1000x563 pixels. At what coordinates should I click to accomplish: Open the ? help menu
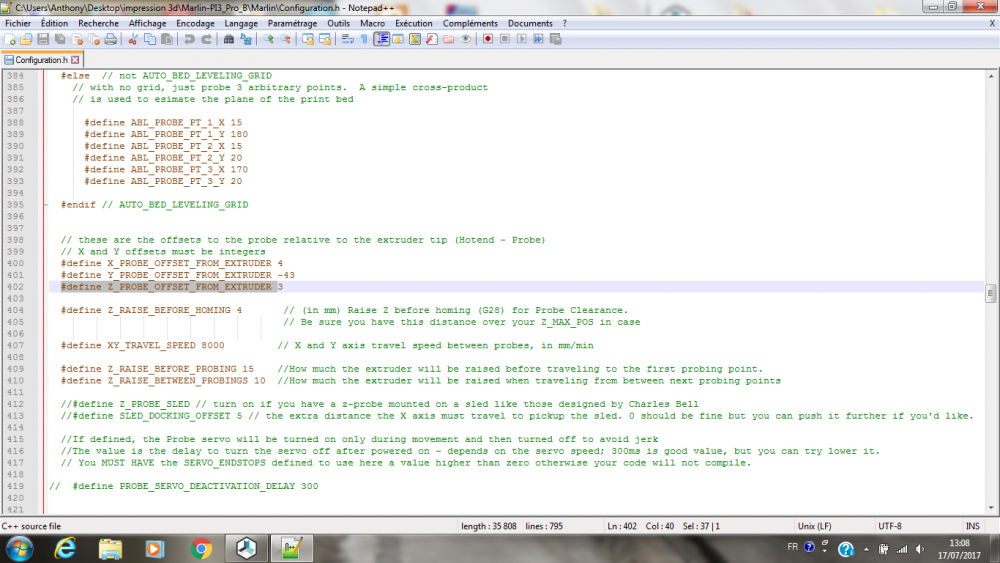564,23
